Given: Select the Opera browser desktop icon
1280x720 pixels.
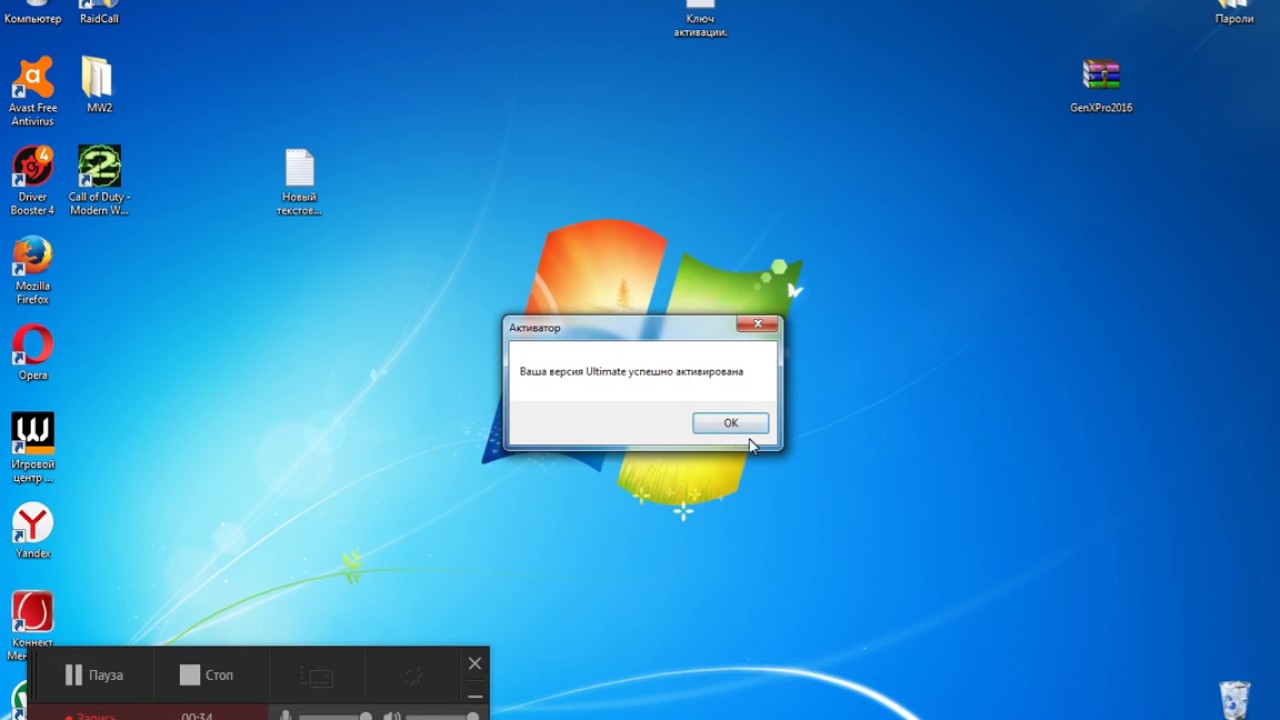Looking at the screenshot, I should [x=33, y=353].
